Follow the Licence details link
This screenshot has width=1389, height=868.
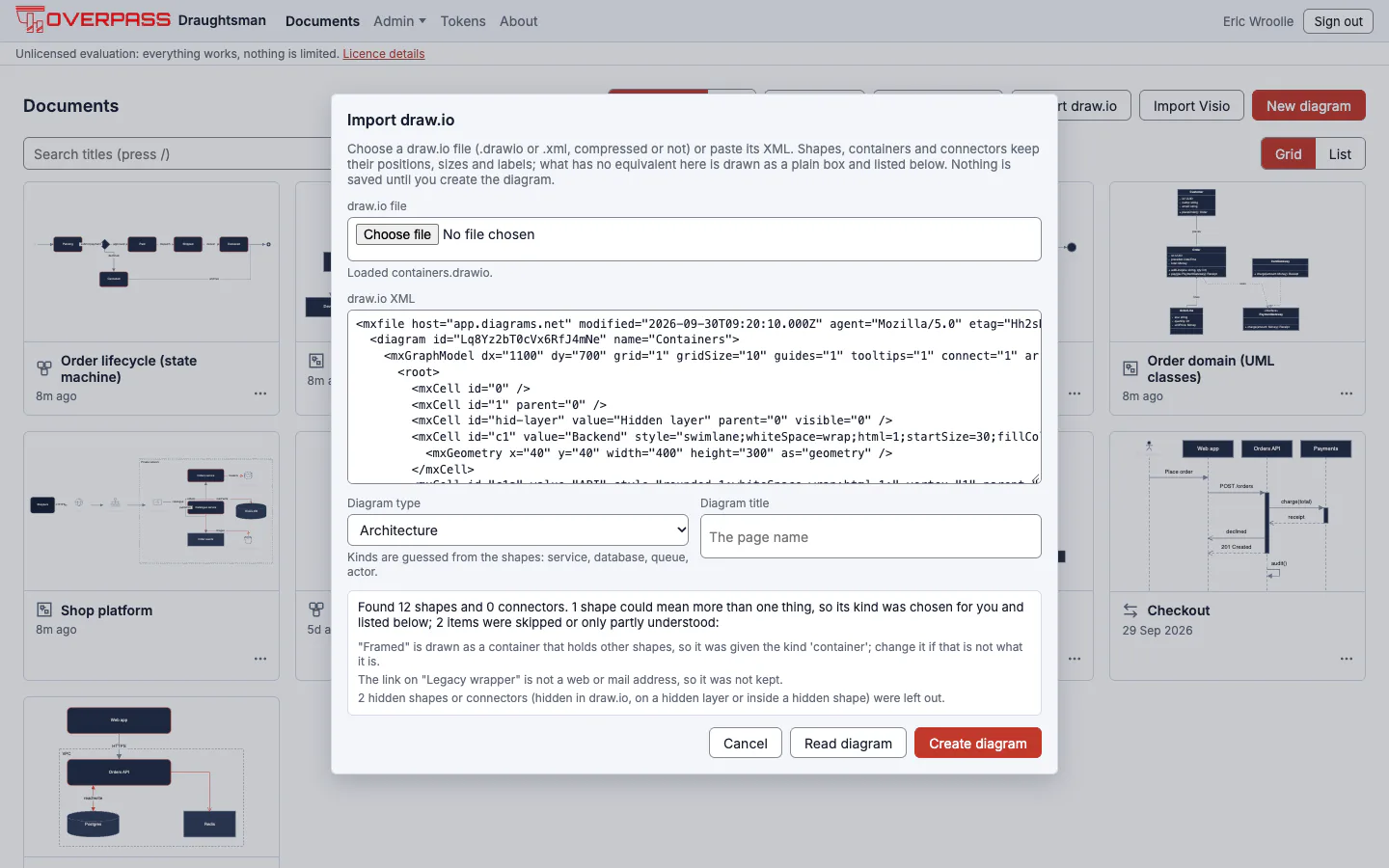[x=384, y=54]
